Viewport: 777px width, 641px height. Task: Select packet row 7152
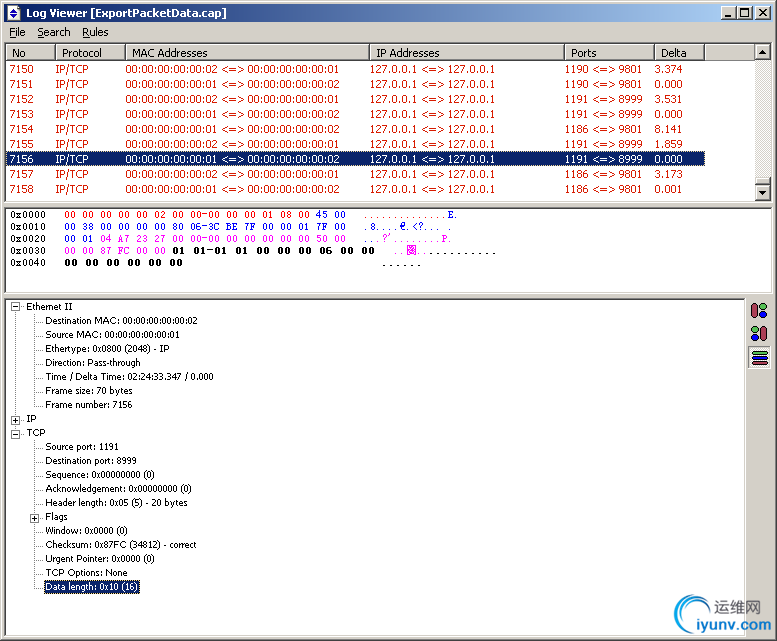coord(355,99)
